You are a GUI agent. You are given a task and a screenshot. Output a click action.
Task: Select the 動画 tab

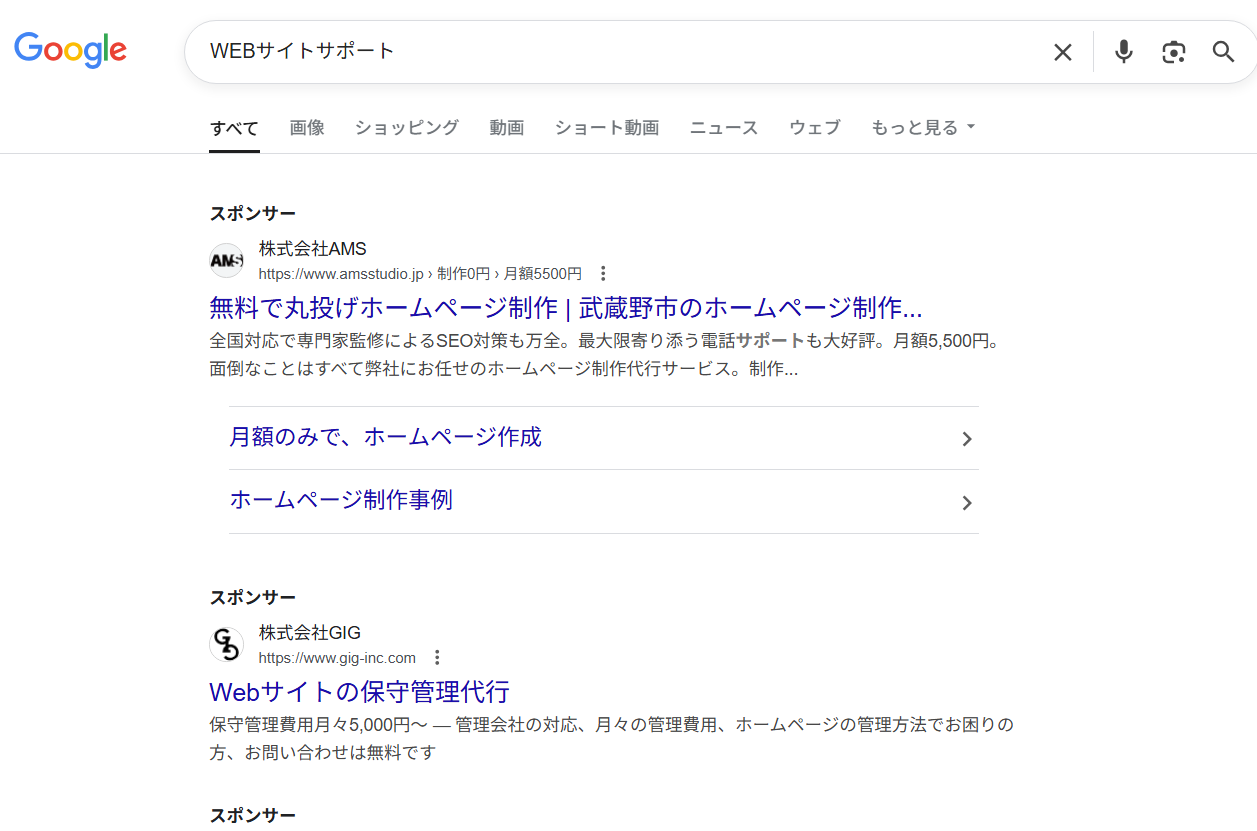point(506,128)
